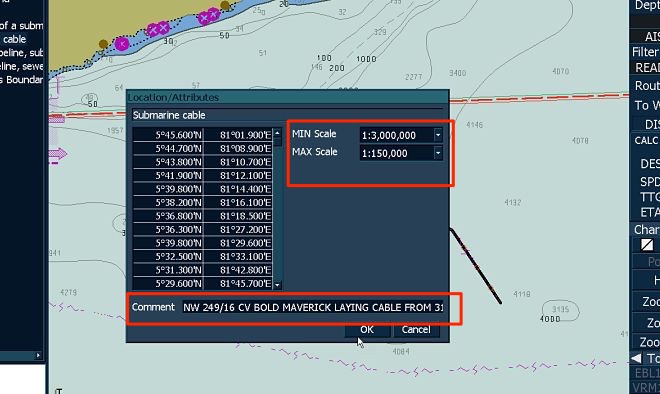Click the left panel scroll-right arrow
The width and height of the screenshot is (660, 394).
(38, 355)
